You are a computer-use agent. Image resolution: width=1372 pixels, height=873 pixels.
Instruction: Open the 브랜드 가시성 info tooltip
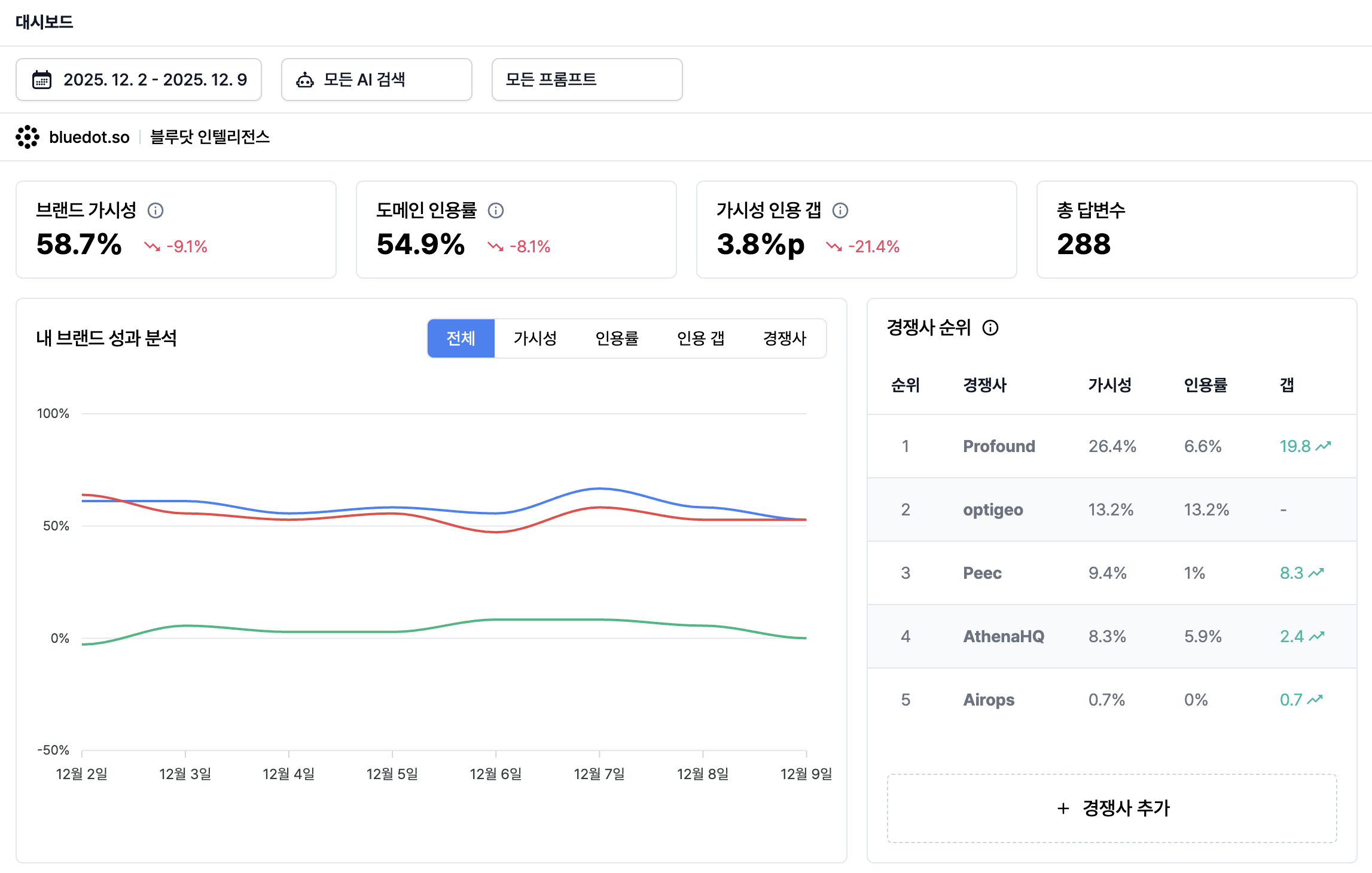point(157,210)
